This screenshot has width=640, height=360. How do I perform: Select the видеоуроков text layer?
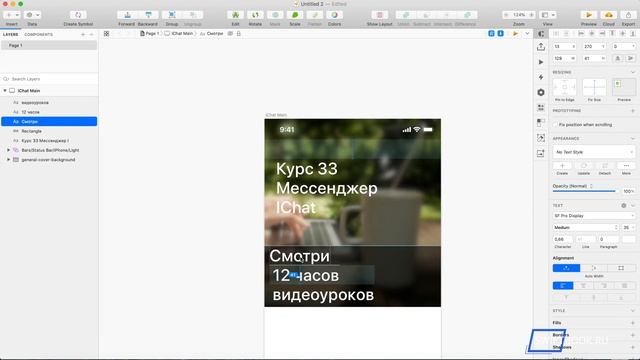coord(49,102)
